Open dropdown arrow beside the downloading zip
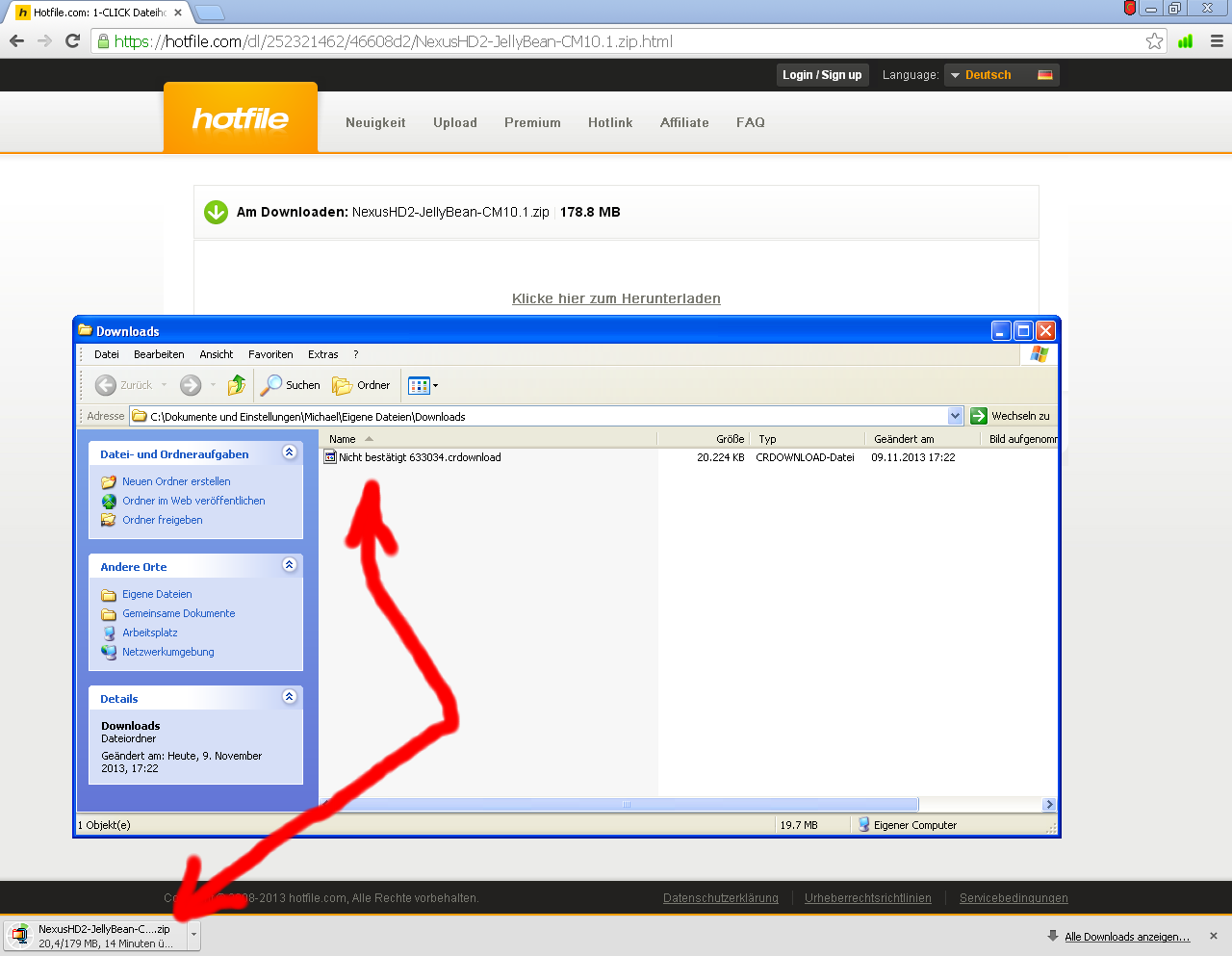The image size is (1232, 956). click(x=193, y=935)
